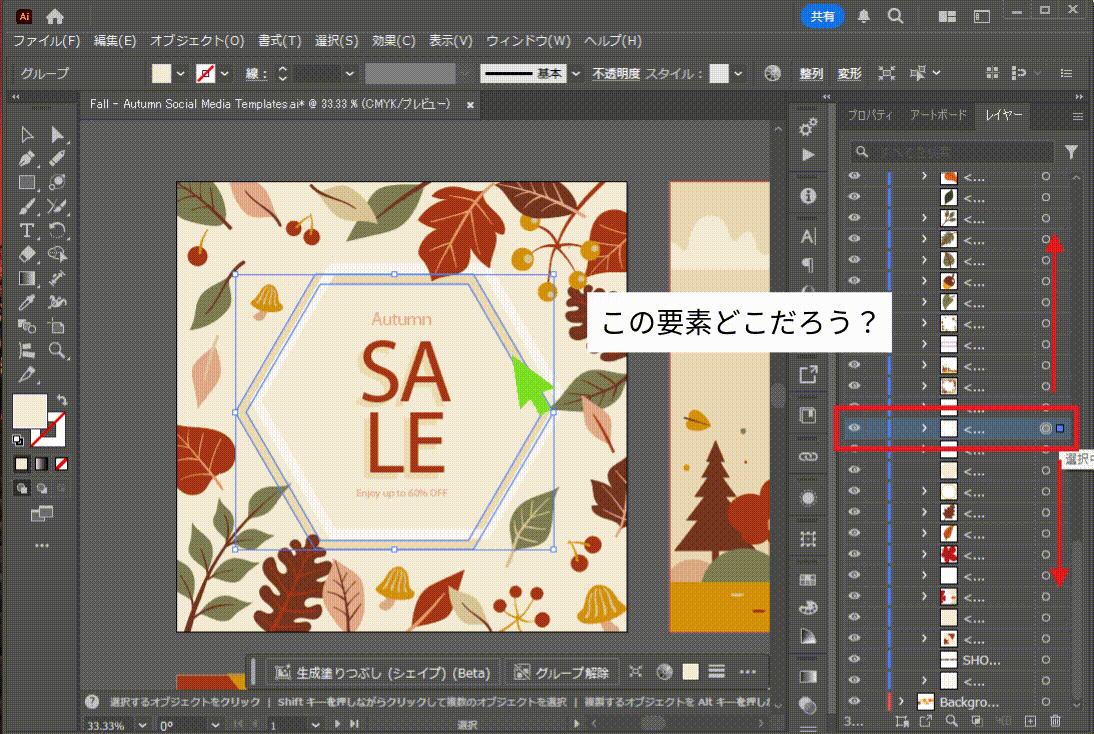Click the Layers panel search field
1094x734 pixels.
click(x=952, y=151)
